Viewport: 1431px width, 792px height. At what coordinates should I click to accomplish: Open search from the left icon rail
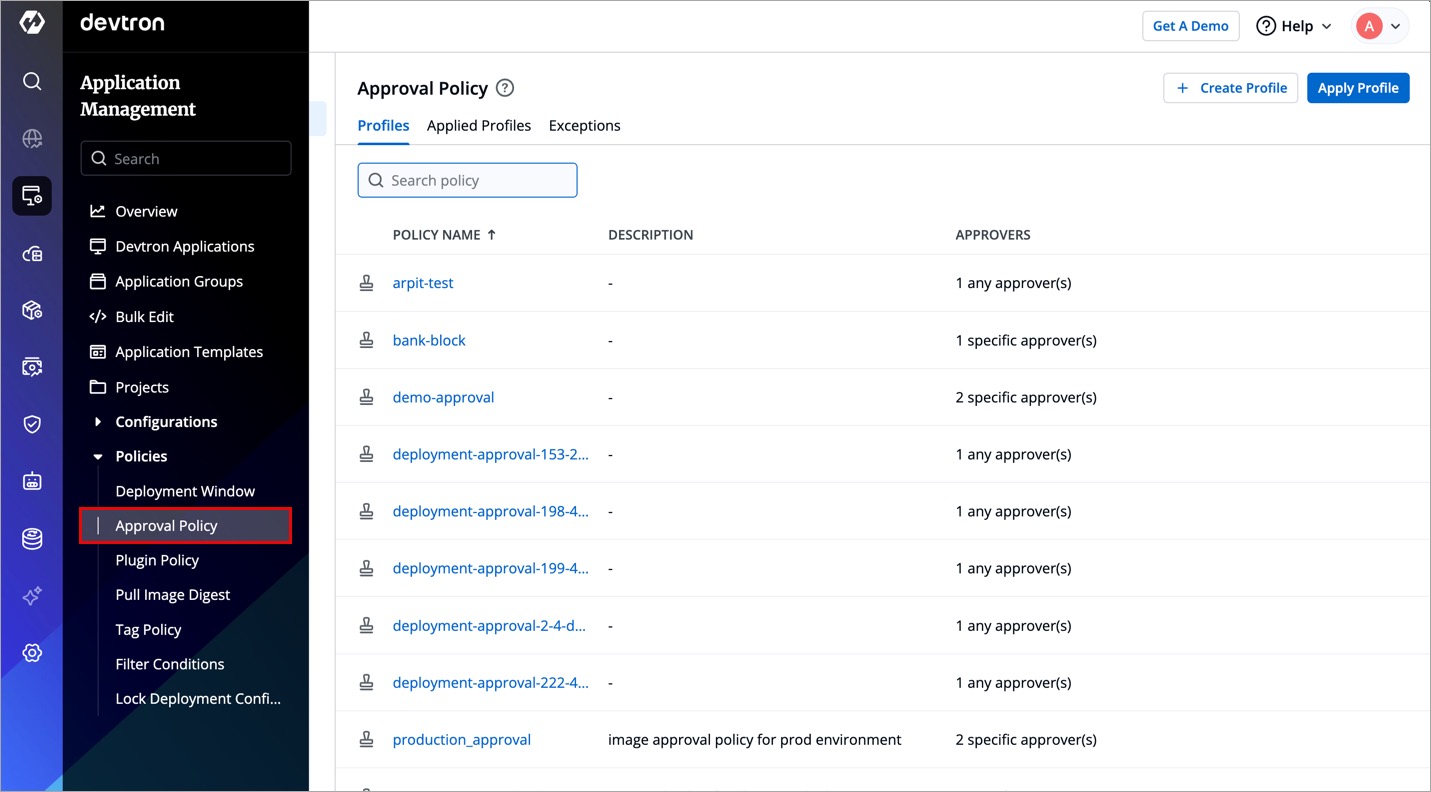[x=32, y=81]
